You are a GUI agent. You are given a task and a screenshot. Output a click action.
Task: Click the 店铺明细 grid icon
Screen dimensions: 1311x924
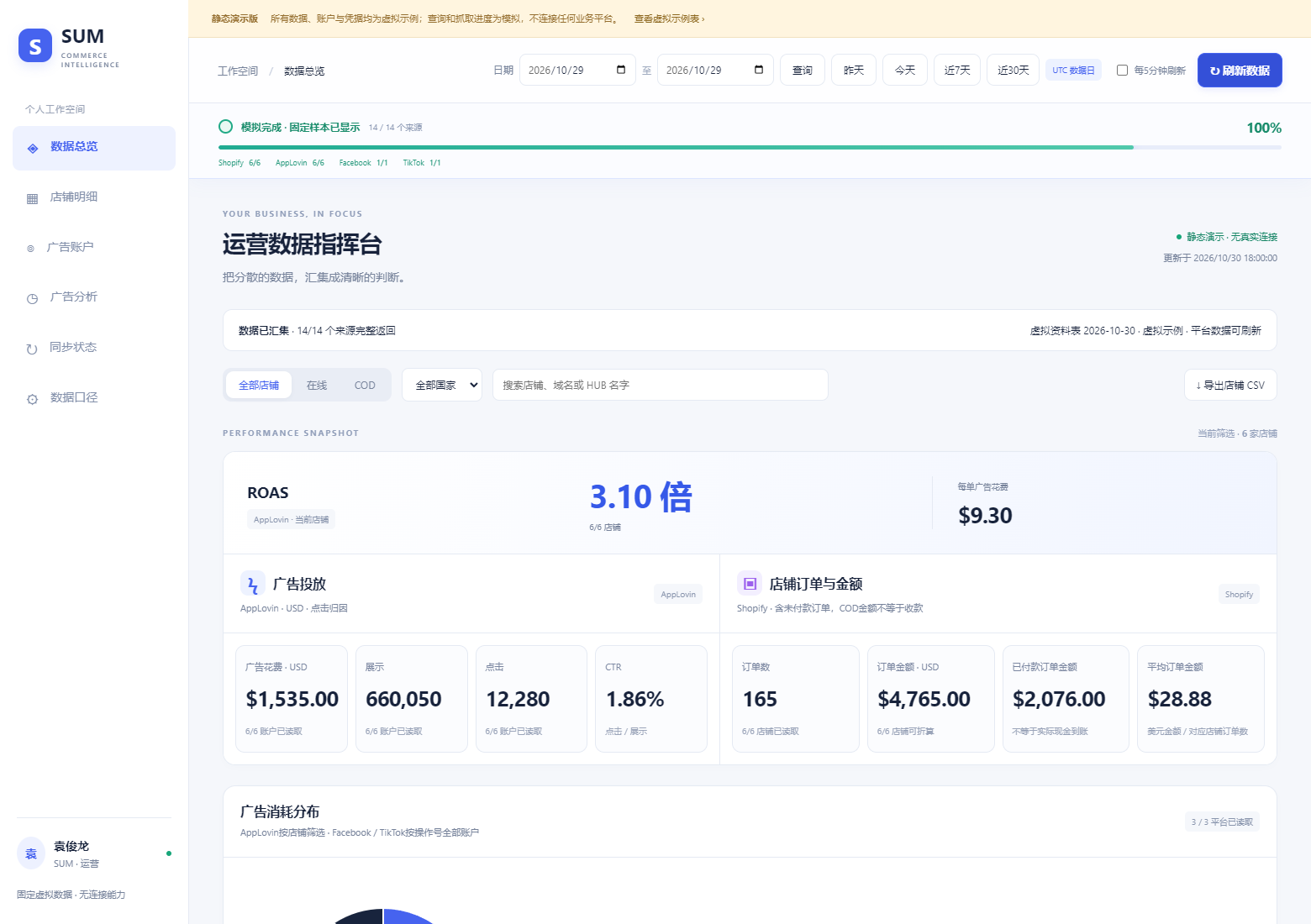point(33,198)
